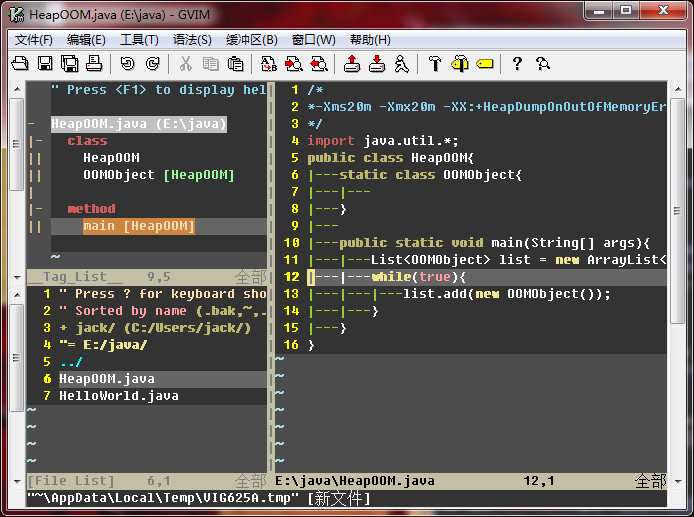
Task: Click the Tag List scrollbar down arrow
Action: [17, 278]
